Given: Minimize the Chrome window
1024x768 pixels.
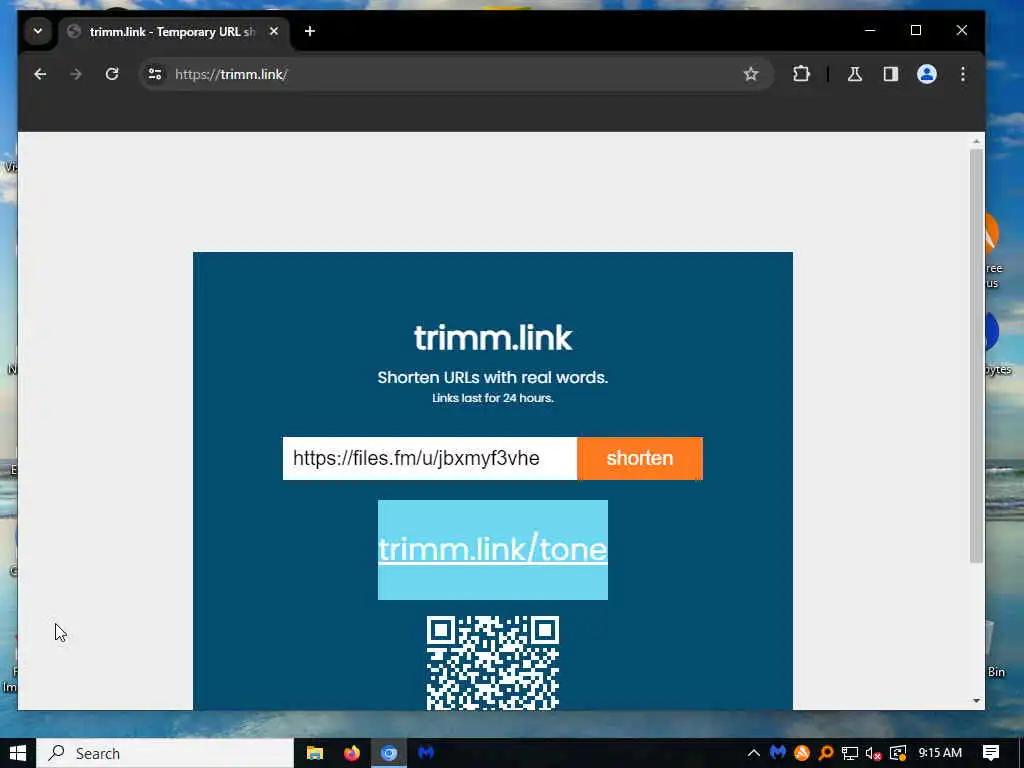Looking at the screenshot, I should coord(870,31).
